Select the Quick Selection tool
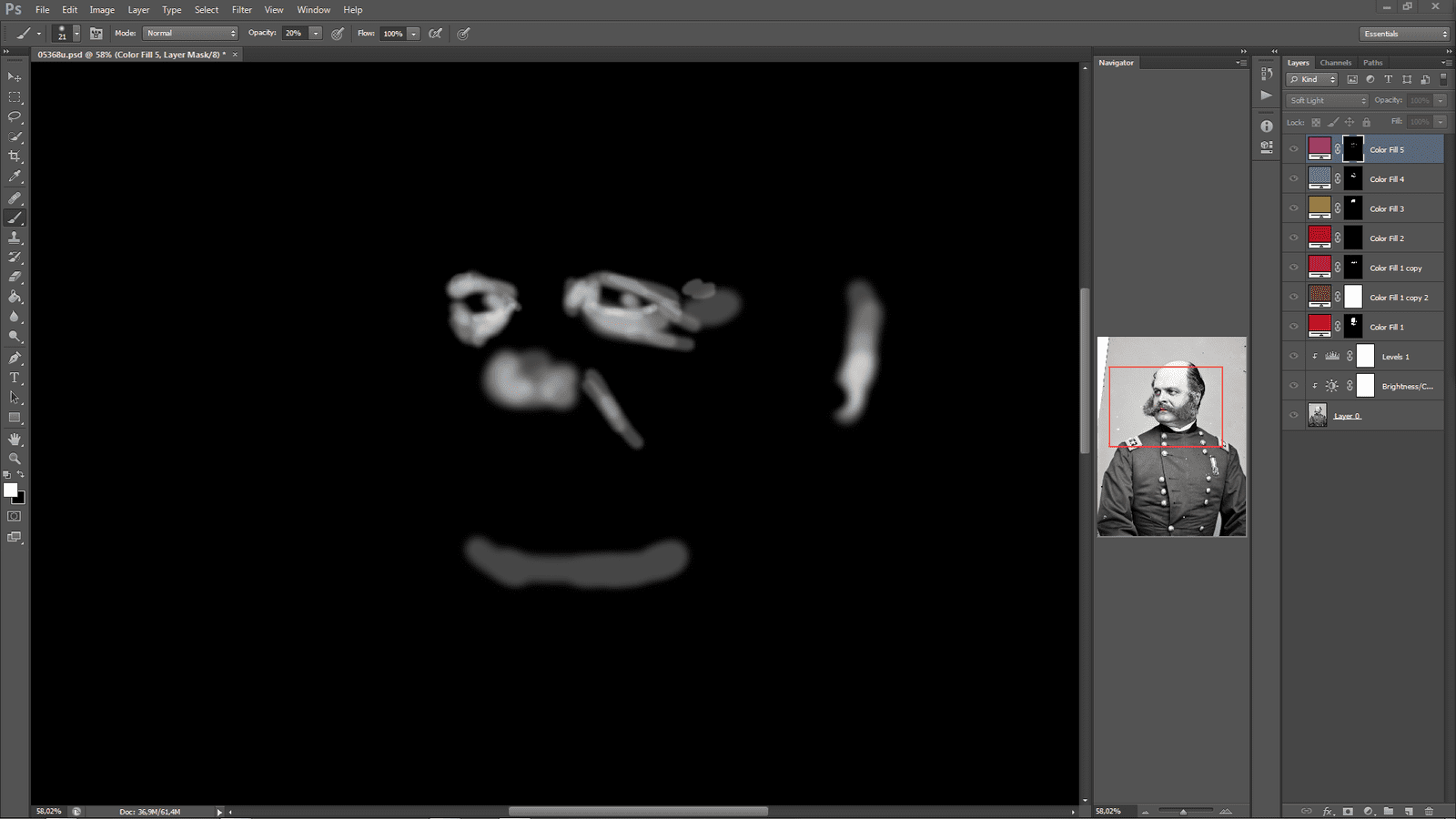This screenshot has height=819, width=1456. 15,137
